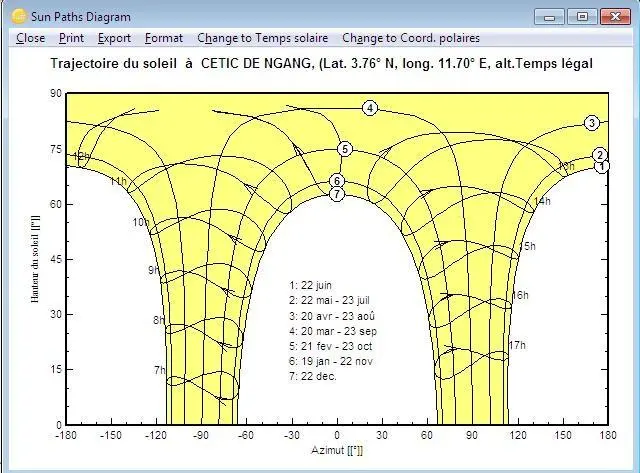Open the Format menu
The height and width of the screenshot is (473, 640).
click(x=164, y=38)
